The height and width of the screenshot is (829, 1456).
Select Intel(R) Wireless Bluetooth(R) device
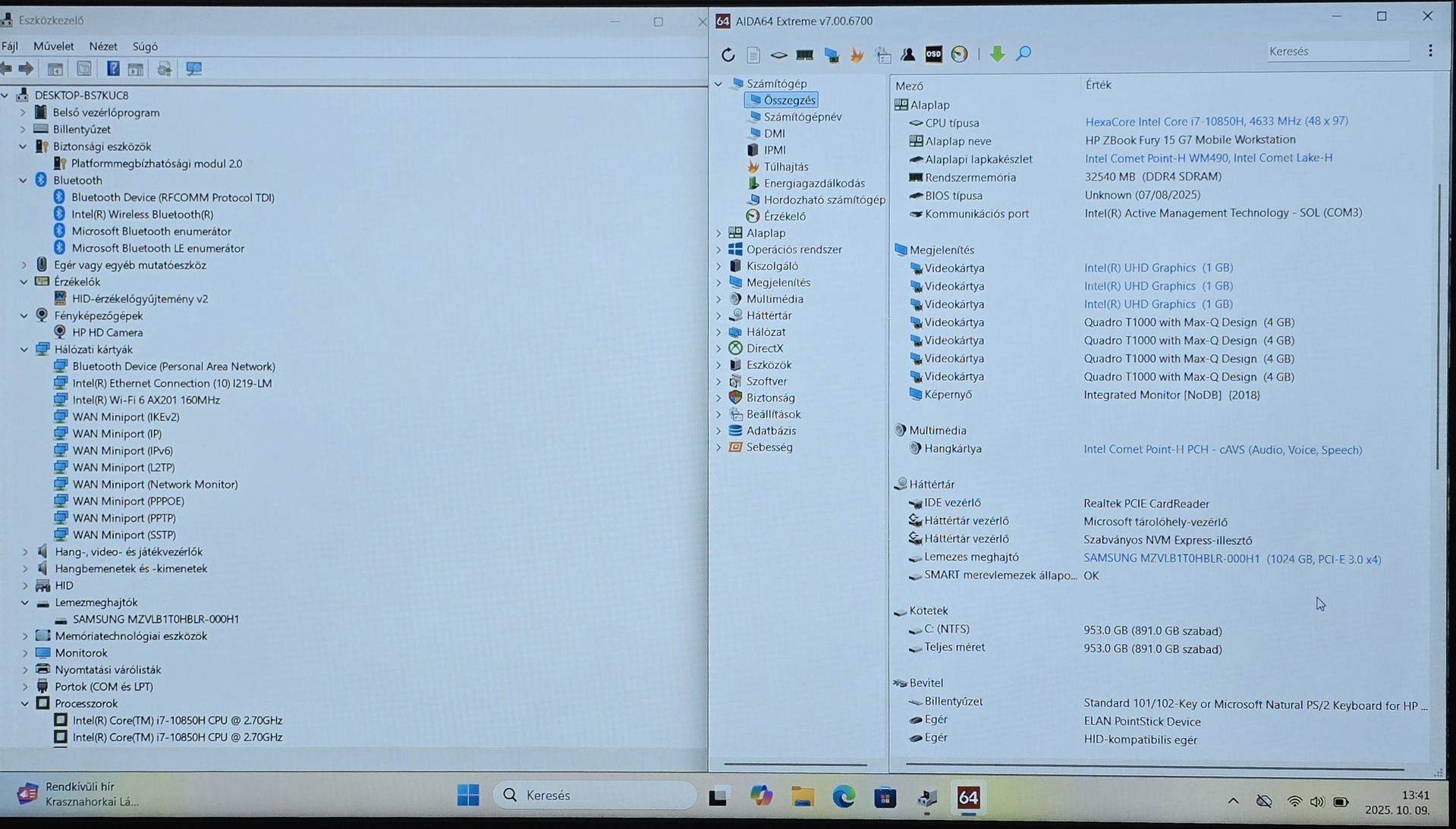[x=142, y=214]
